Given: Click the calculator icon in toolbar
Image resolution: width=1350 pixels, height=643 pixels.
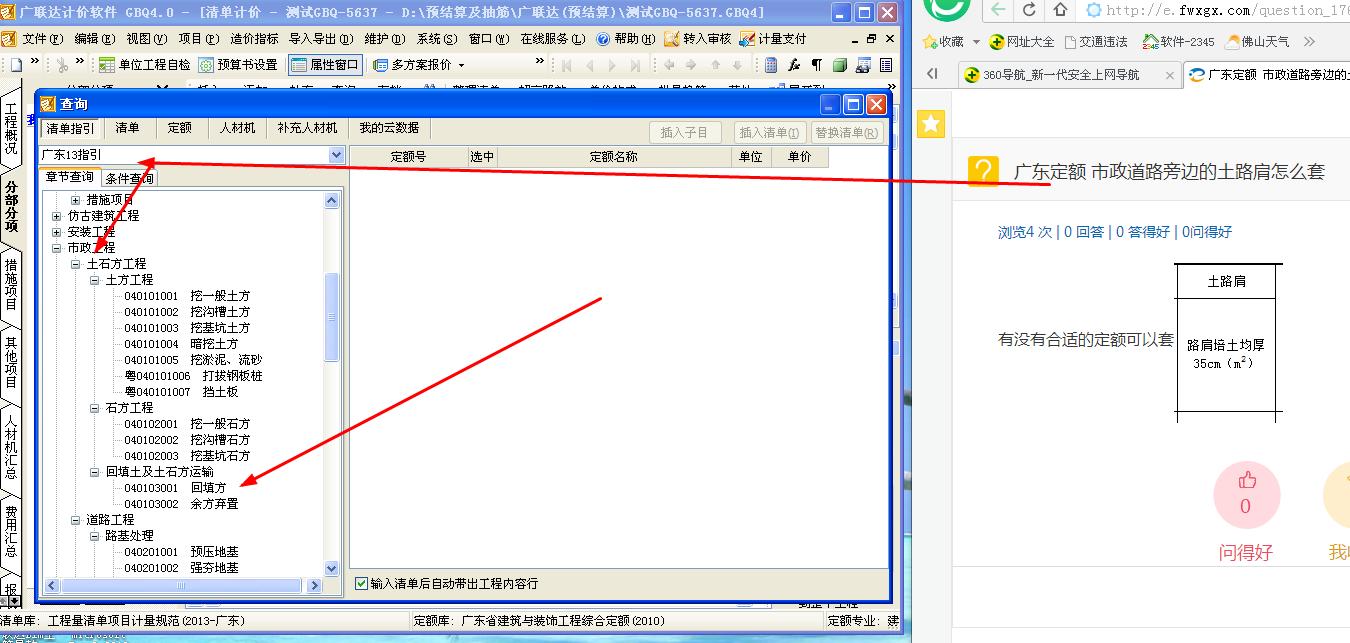Looking at the screenshot, I should point(771,65).
